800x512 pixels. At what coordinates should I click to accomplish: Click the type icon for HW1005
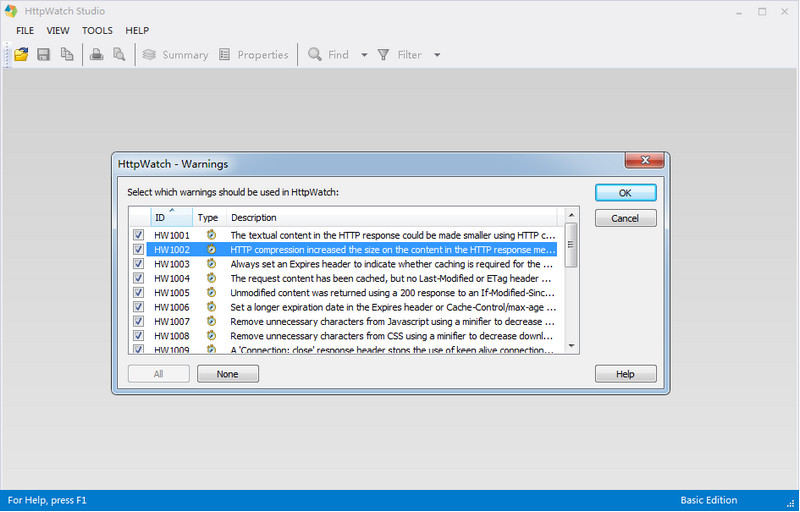coord(211,292)
